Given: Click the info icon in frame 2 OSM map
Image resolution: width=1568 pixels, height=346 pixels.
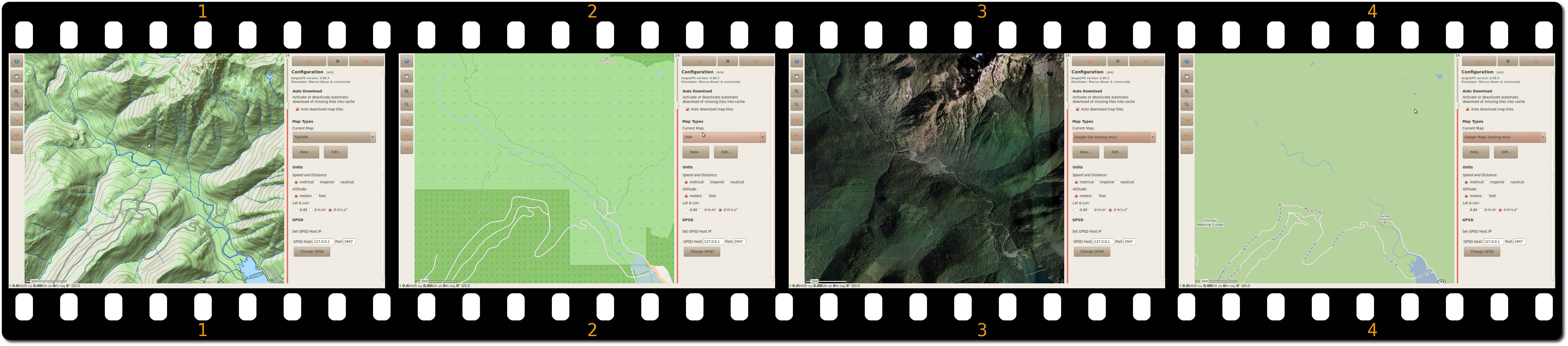Looking at the screenshot, I should [x=407, y=61].
